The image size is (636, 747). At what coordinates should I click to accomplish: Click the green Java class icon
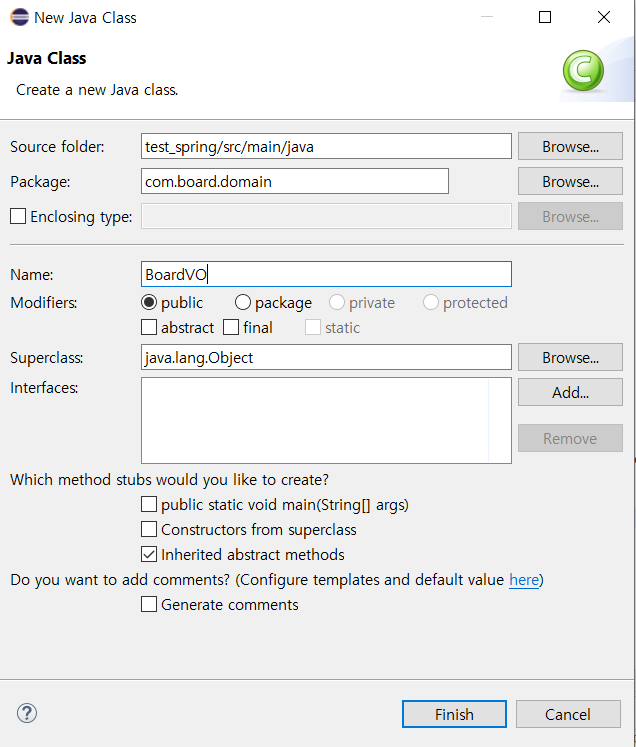[583, 71]
